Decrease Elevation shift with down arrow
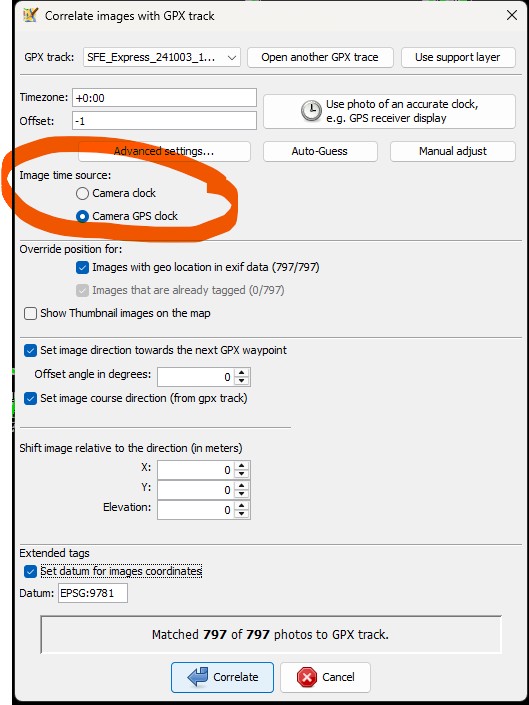 coord(242,514)
